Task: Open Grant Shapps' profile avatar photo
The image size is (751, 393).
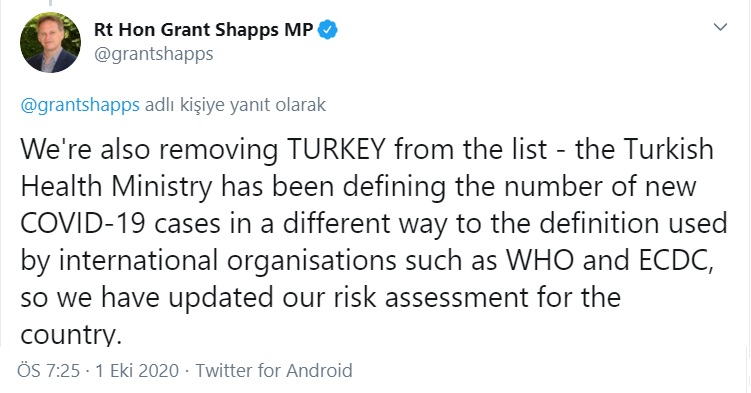Action: (x=50, y=43)
